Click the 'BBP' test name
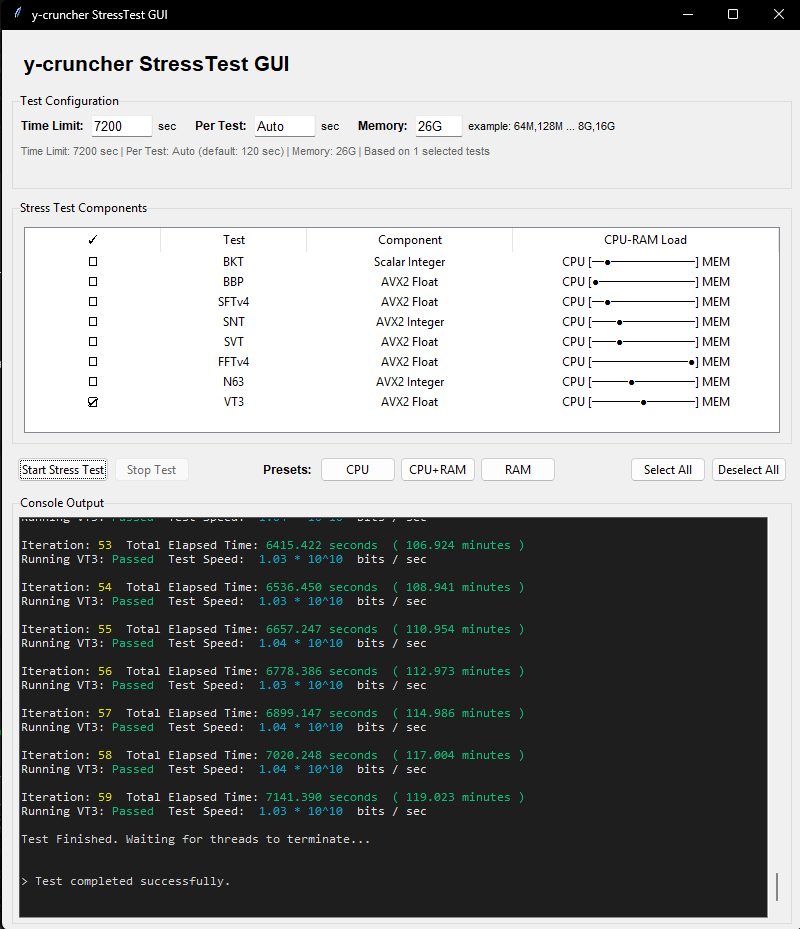 pos(233,281)
